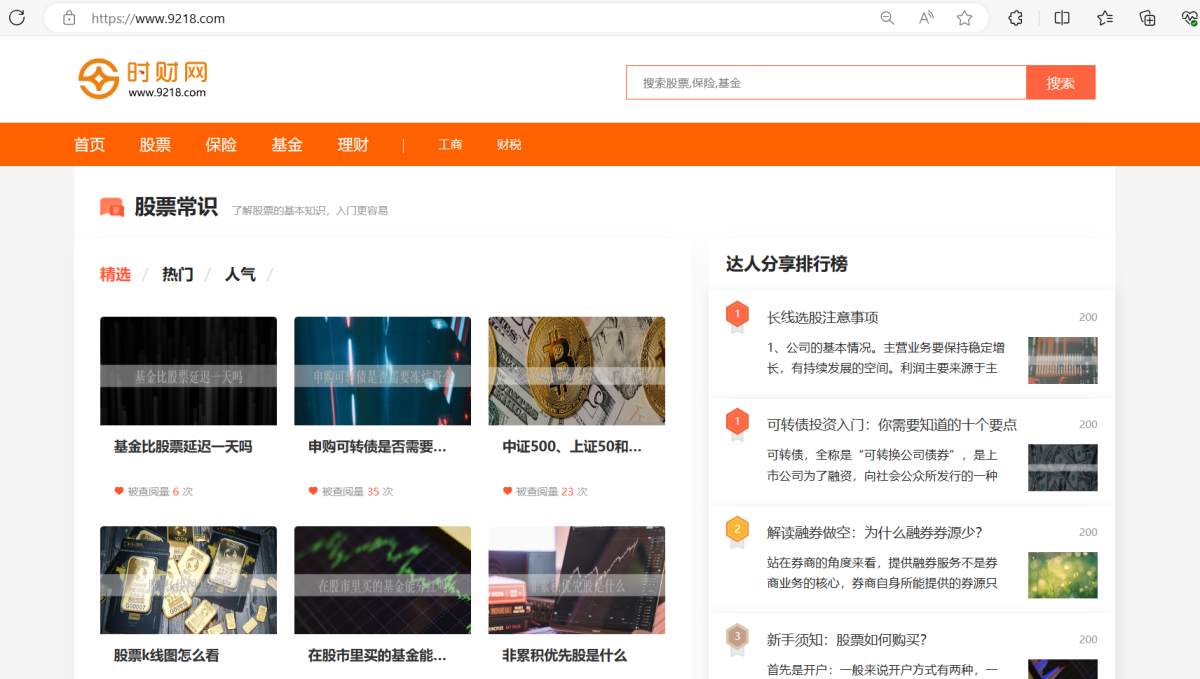The image size is (1200, 679).
Task: Open the 股票 navigation menu
Action: pos(155,144)
